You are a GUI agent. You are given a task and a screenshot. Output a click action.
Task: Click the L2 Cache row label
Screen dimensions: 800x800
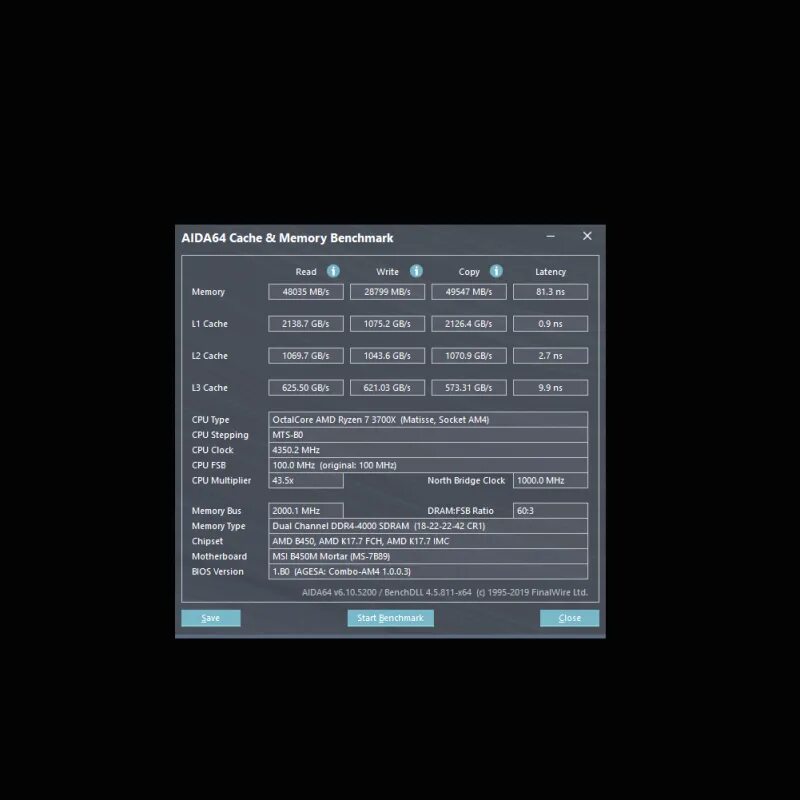tap(210, 356)
